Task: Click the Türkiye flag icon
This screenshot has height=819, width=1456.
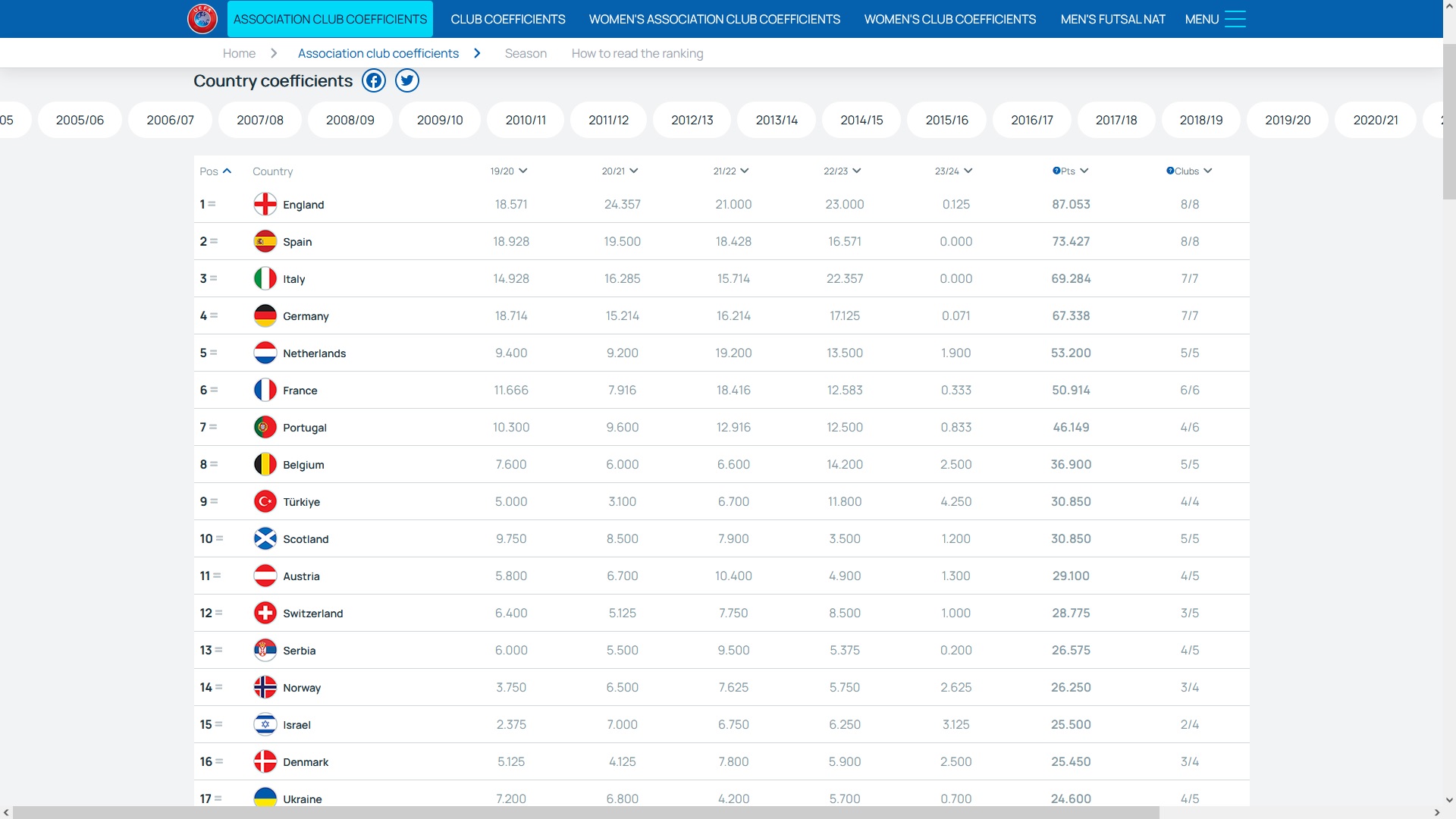Action: point(265,501)
